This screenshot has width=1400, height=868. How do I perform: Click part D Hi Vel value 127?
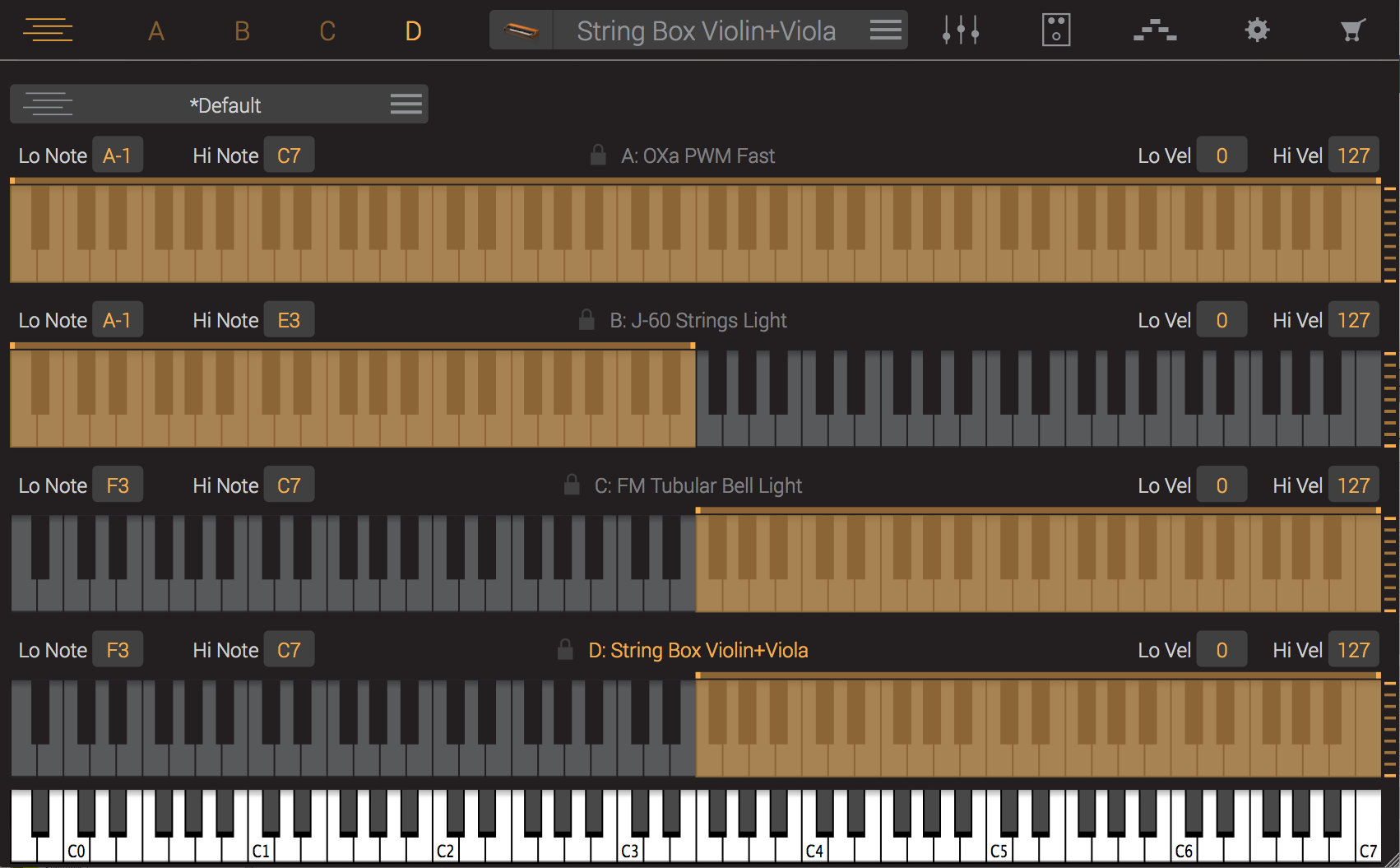(x=1353, y=649)
